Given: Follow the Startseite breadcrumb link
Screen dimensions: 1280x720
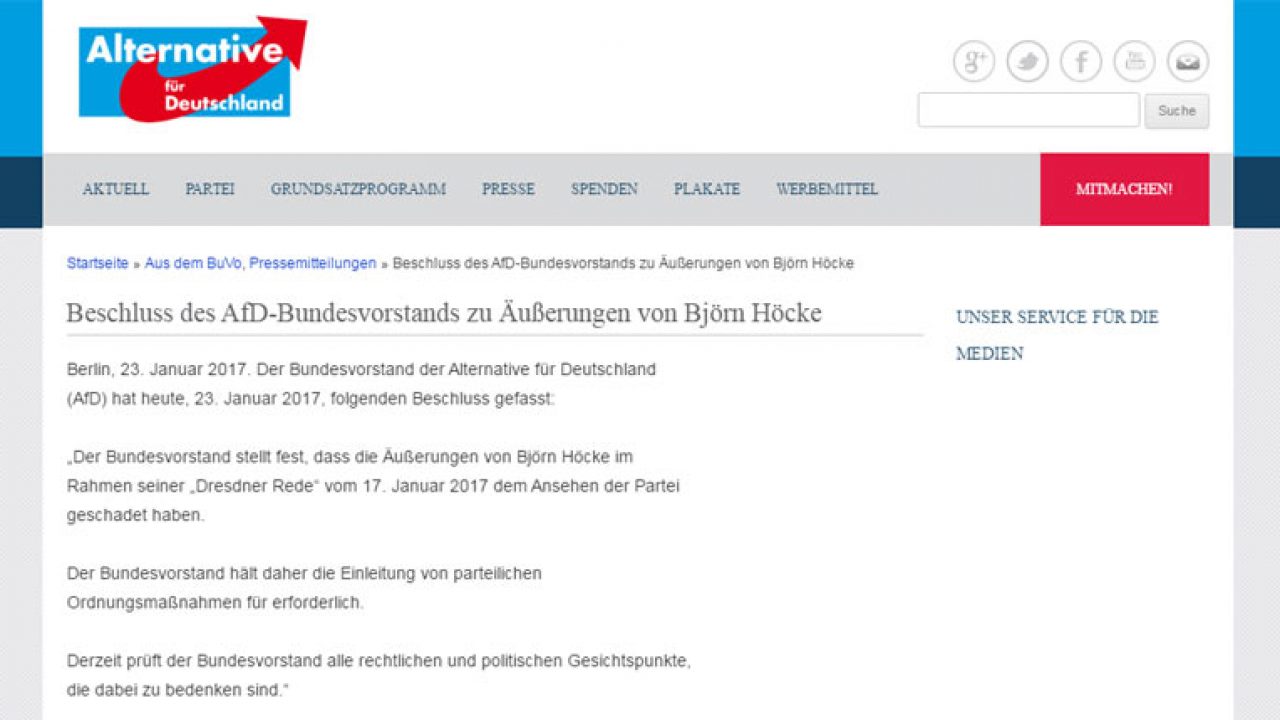Looking at the screenshot, I should [x=97, y=263].
